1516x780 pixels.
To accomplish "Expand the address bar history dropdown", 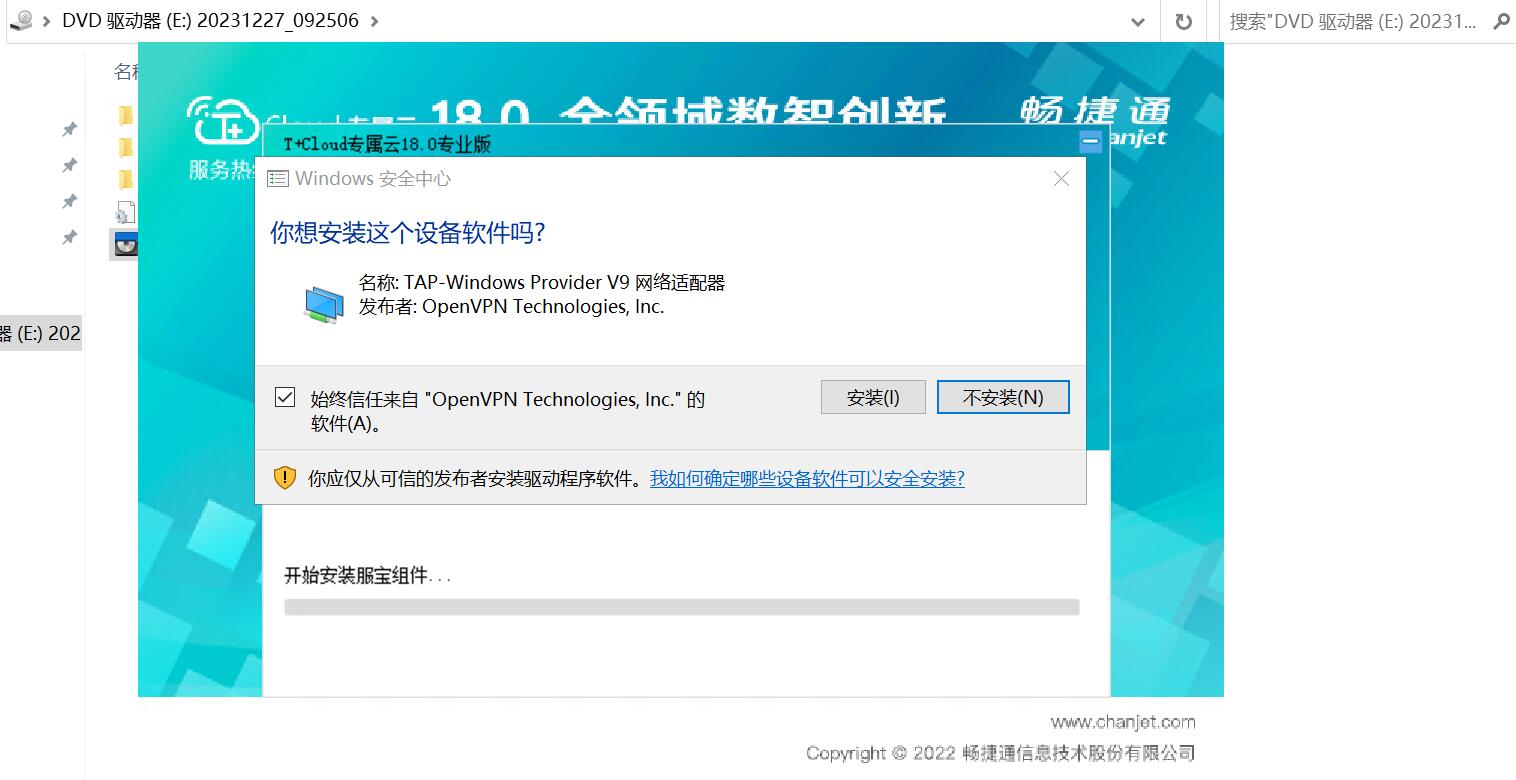I will point(1137,21).
